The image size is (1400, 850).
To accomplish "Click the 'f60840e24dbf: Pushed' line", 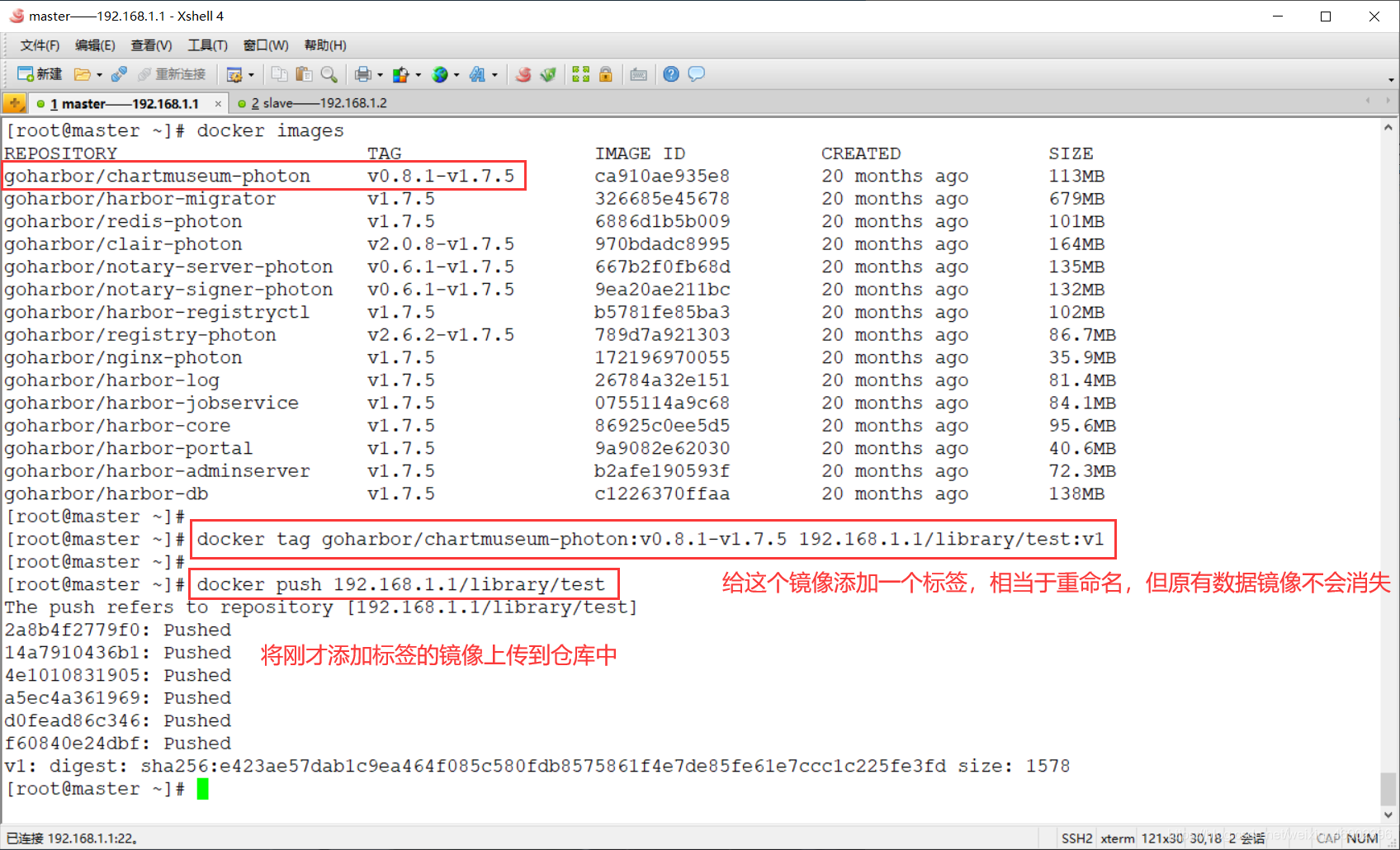I will 118,744.
